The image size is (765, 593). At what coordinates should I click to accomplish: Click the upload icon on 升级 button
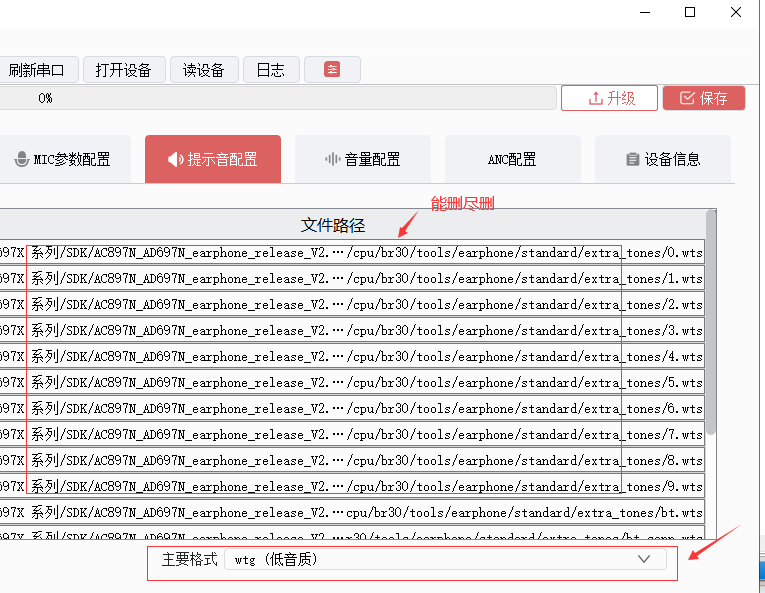point(595,98)
